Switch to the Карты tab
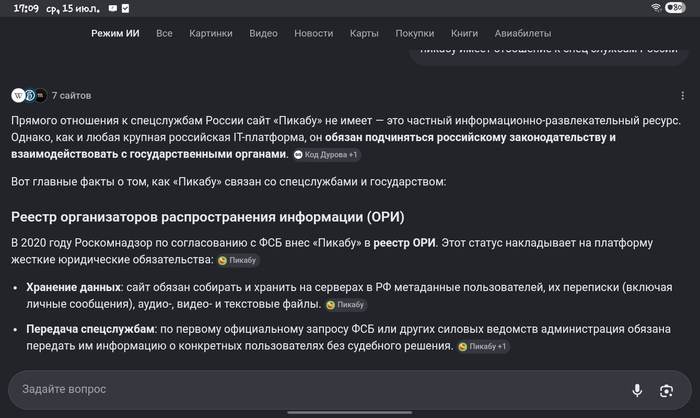Viewport: 700px width, 418px height. pos(364,33)
